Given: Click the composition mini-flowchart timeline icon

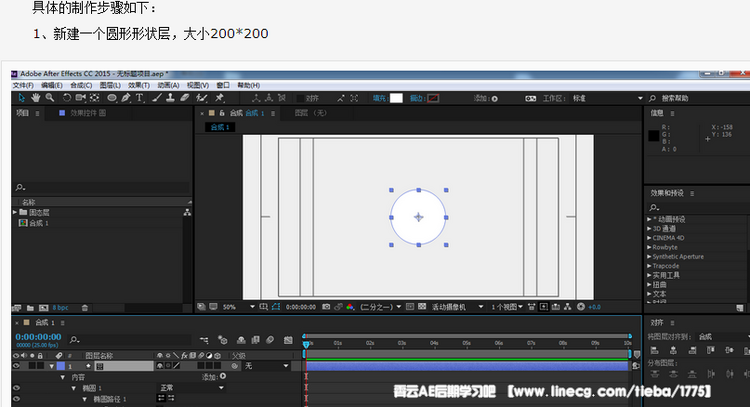Looking at the screenshot, I should (x=204, y=340).
